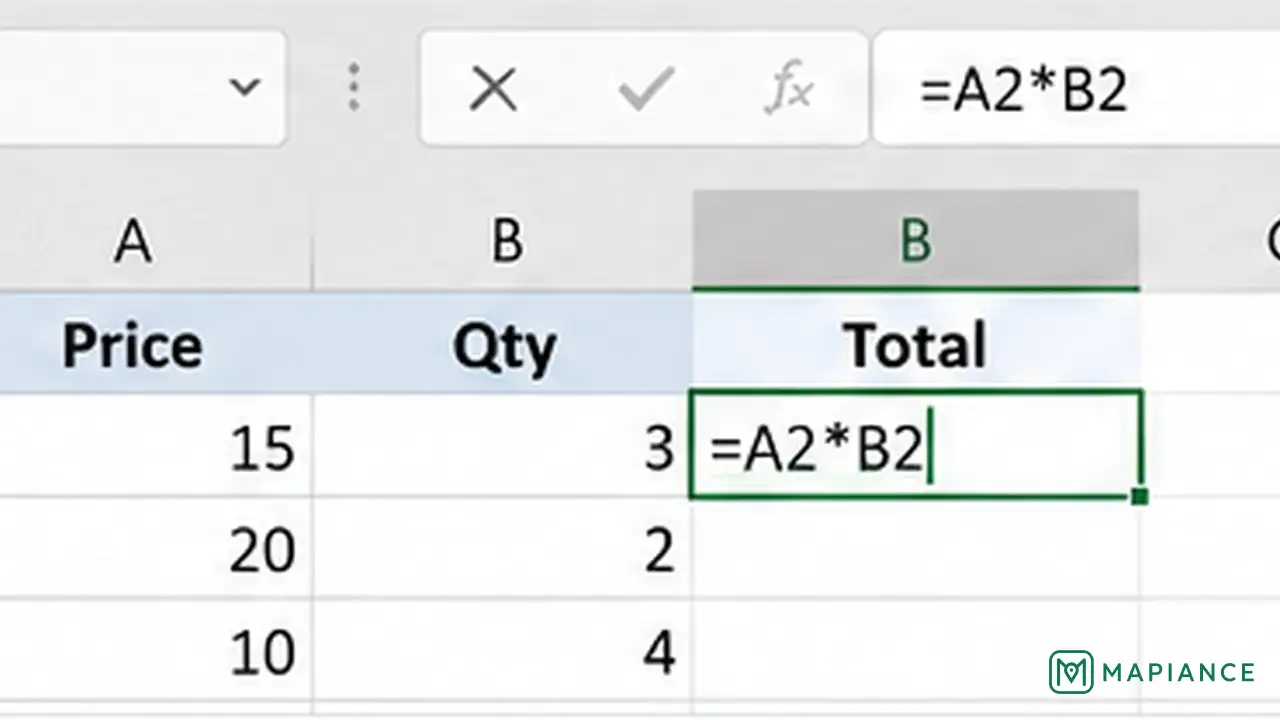
Task: Confirm the formula with the checkmark icon
Action: (646, 90)
